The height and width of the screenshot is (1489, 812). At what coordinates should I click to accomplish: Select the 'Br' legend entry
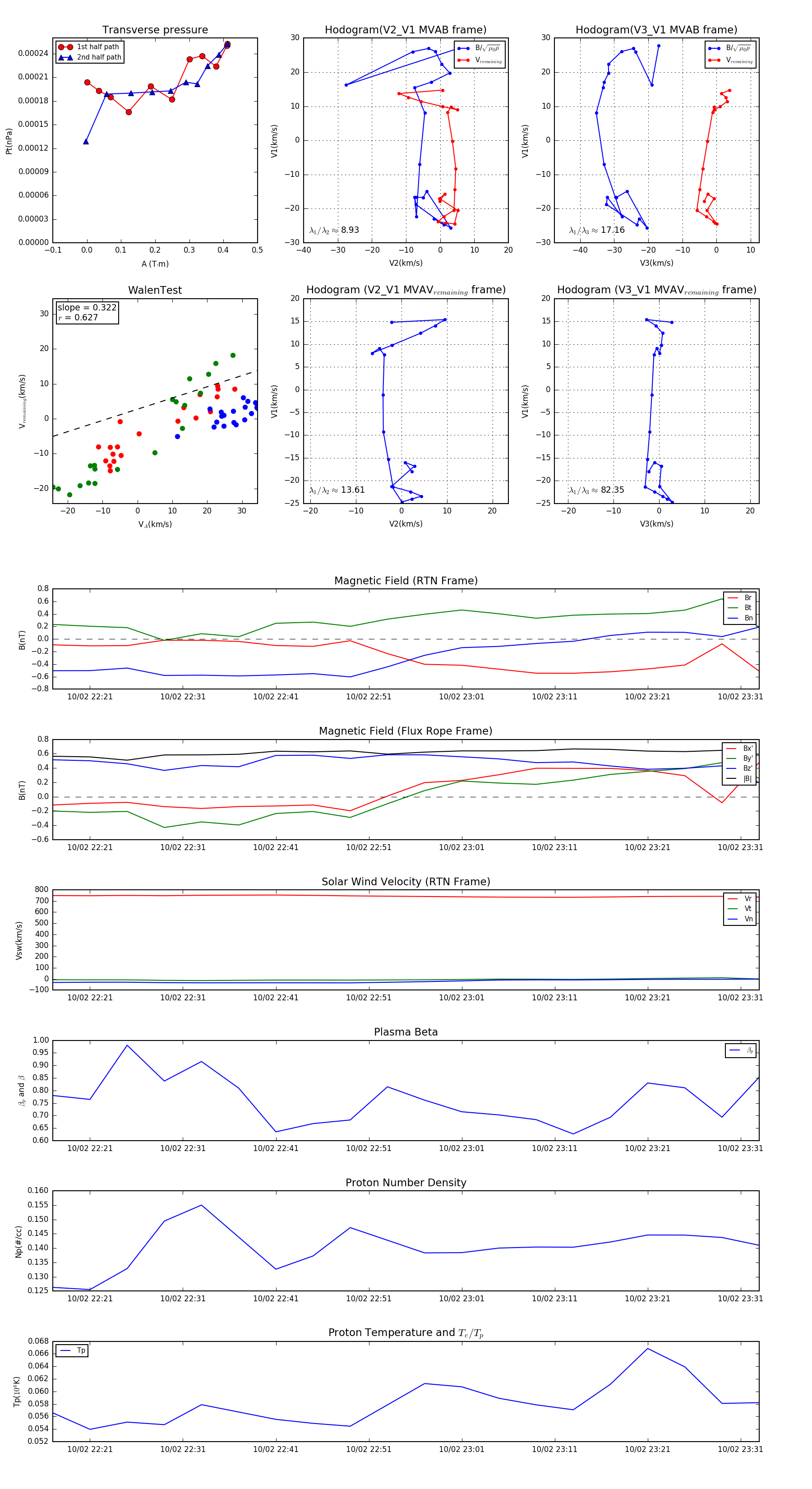pyautogui.click(x=740, y=598)
